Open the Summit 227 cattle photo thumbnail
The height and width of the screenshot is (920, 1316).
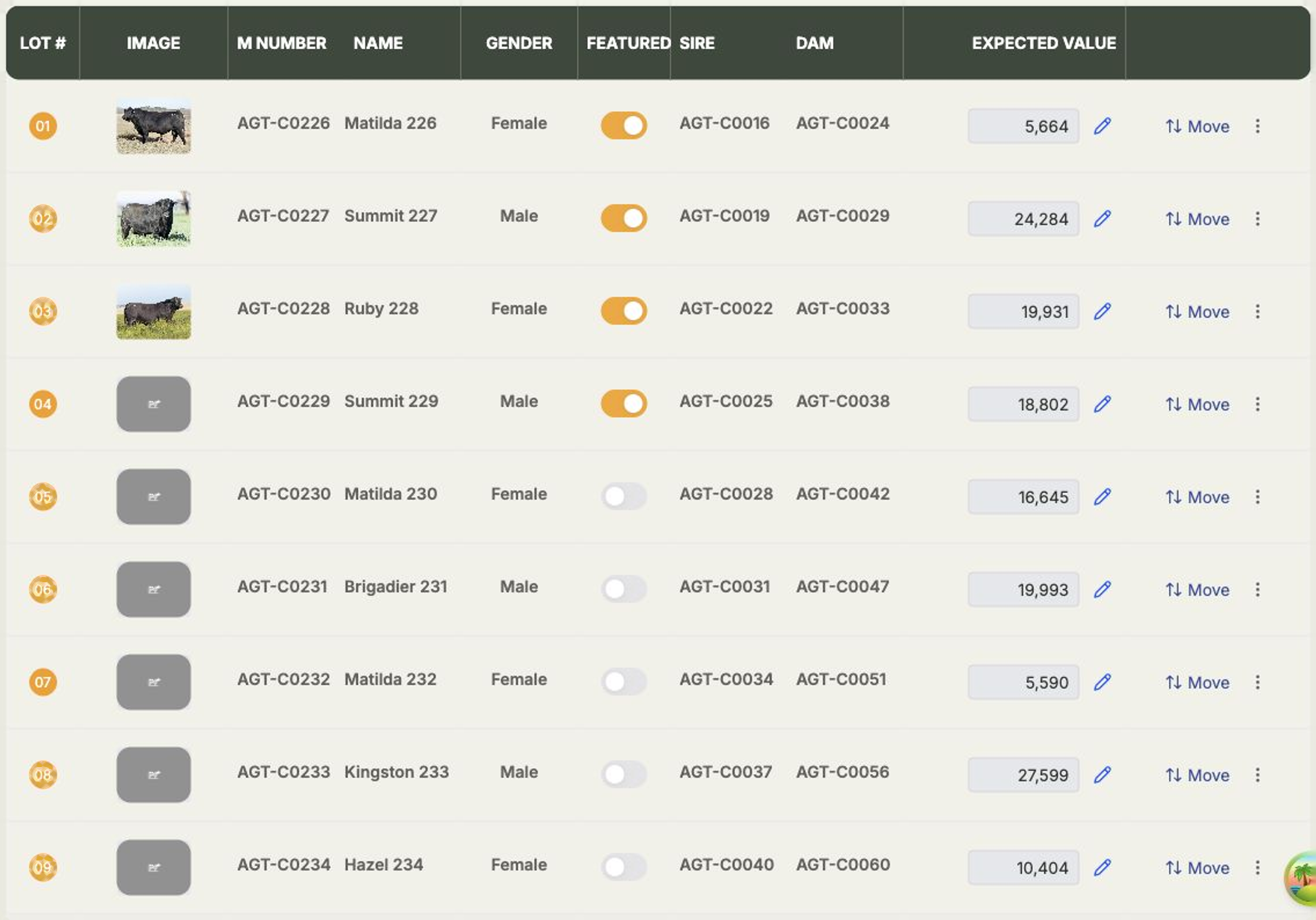pyautogui.click(x=153, y=218)
